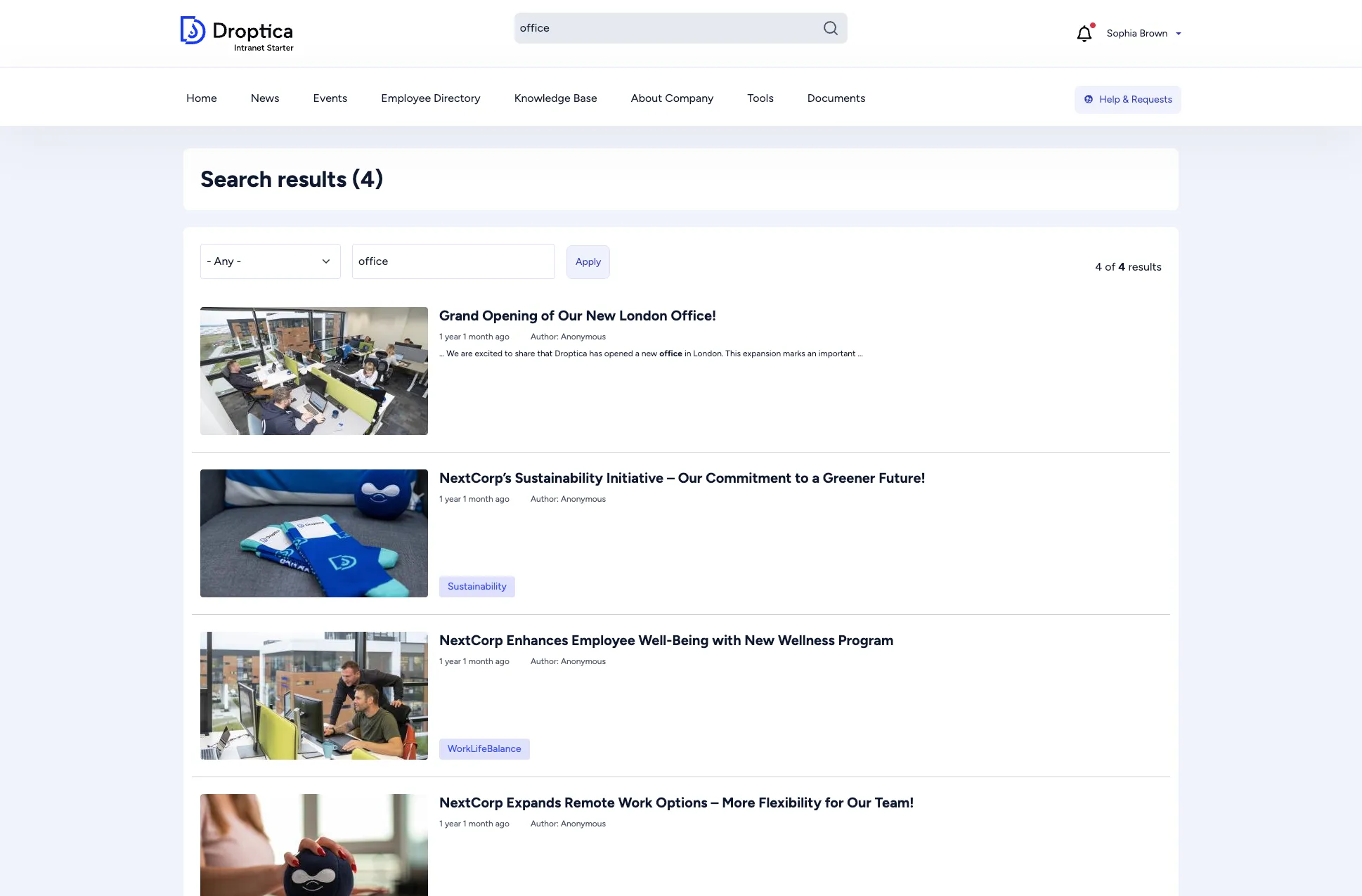Open NextCorp's Sustainability Initiative article

pos(682,479)
